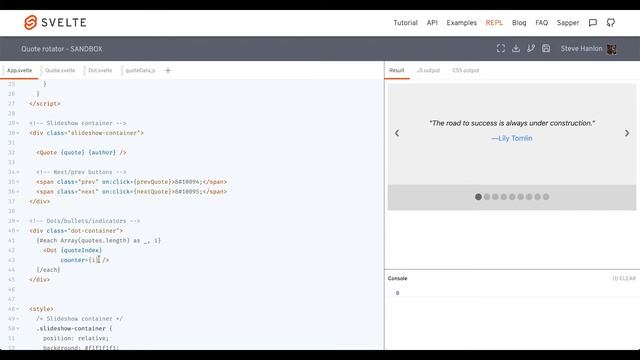Click the 'The road to success' quote text

tap(512, 123)
